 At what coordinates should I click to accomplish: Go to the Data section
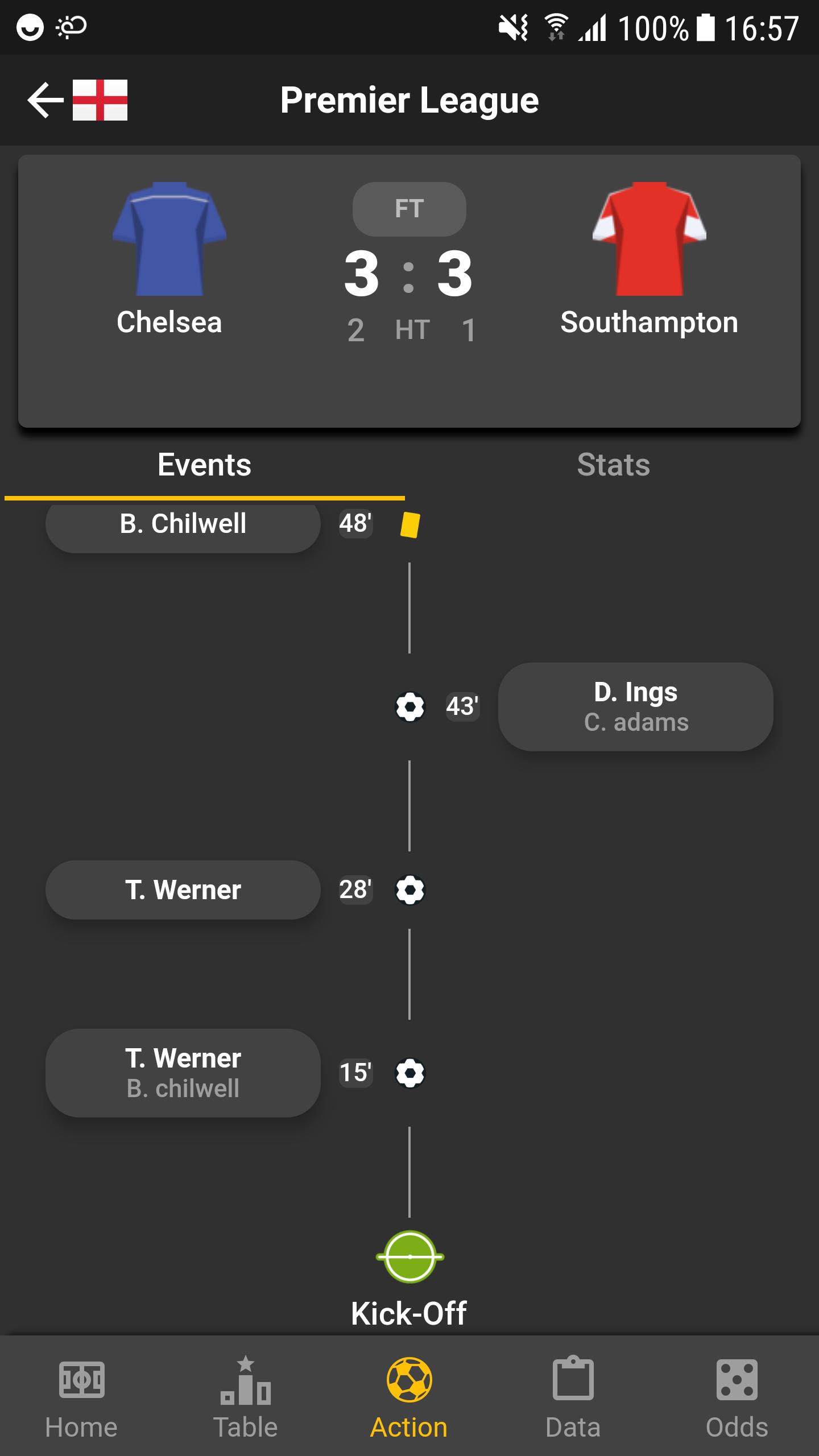tap(573, 1397)
